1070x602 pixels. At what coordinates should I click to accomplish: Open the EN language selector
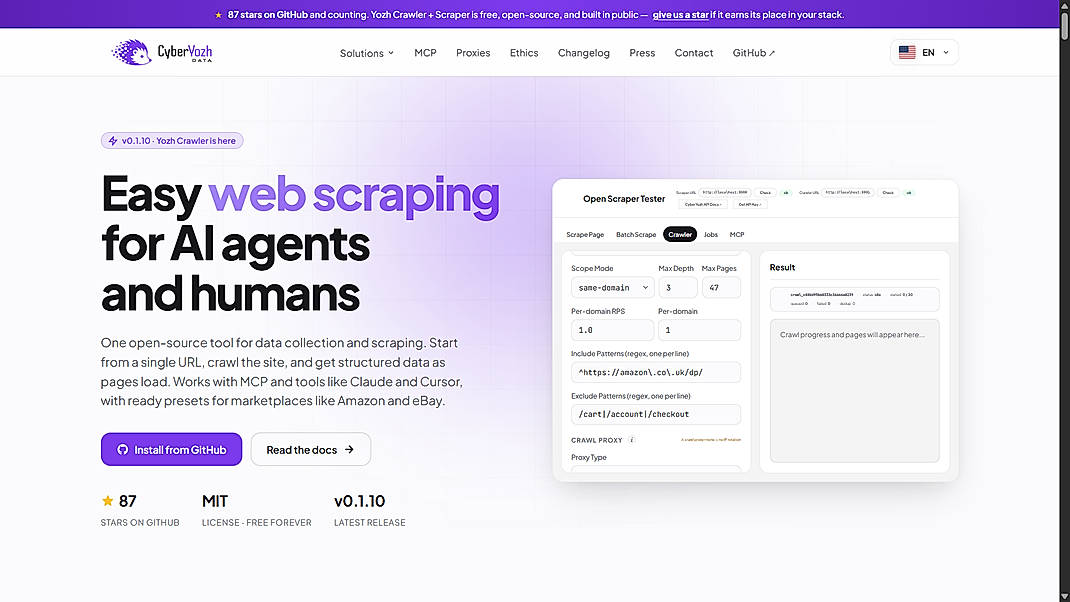tap(924, 53)
